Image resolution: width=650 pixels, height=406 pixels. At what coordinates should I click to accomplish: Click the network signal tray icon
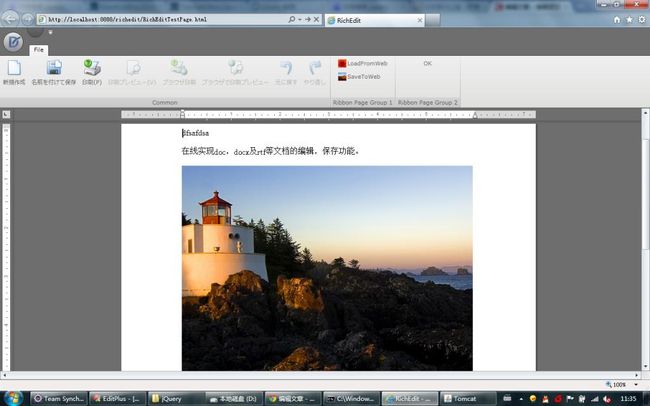coord(595,399)
